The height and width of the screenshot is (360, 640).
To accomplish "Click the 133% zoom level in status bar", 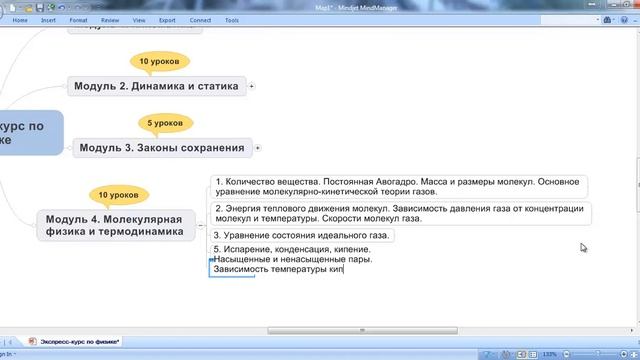I will click(550, 354).
